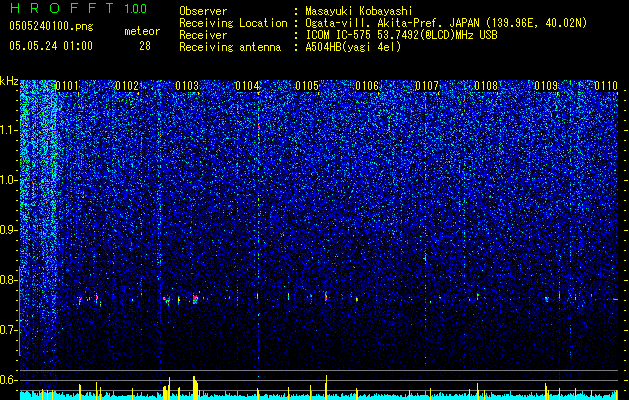
Task: Click the 0106 time marker
Action: (x=367, y=86)
